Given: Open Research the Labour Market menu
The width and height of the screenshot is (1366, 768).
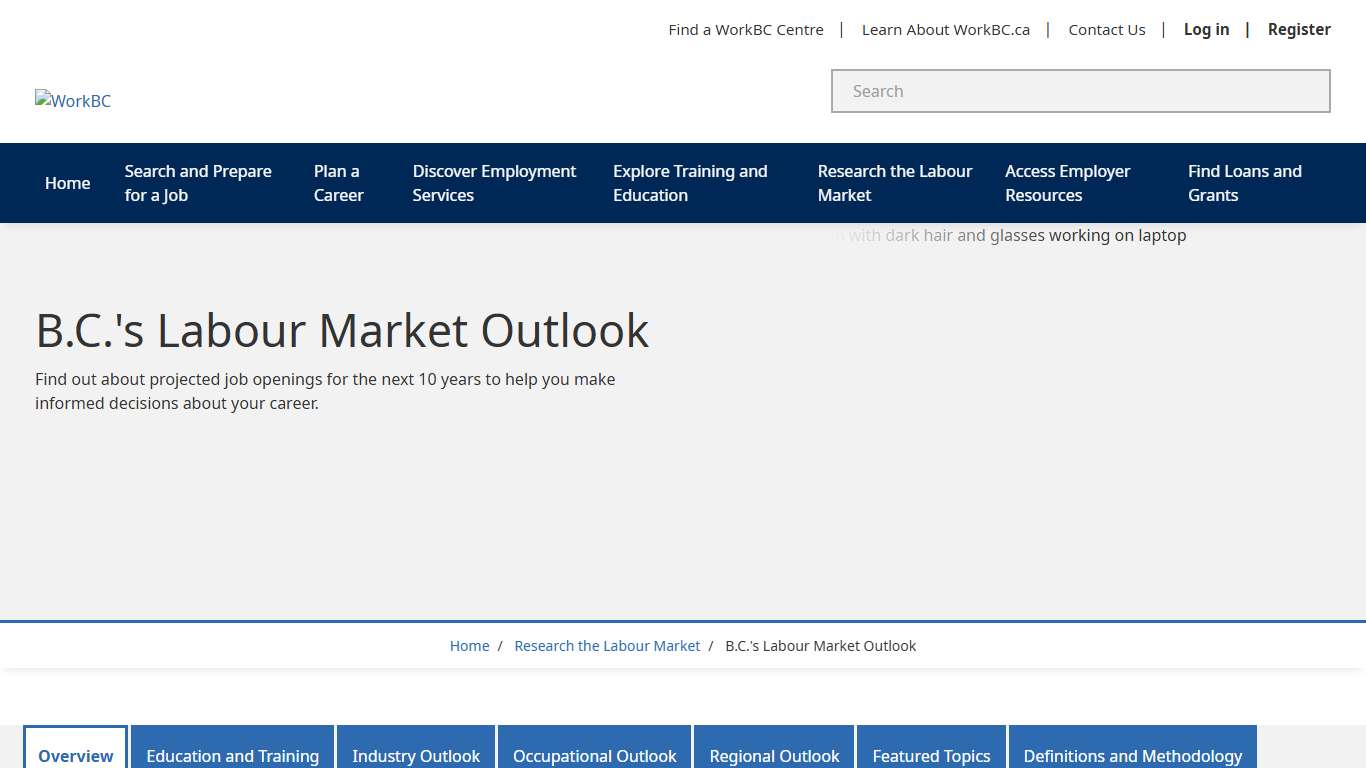Looking at the screenshot, I should 894,183.
